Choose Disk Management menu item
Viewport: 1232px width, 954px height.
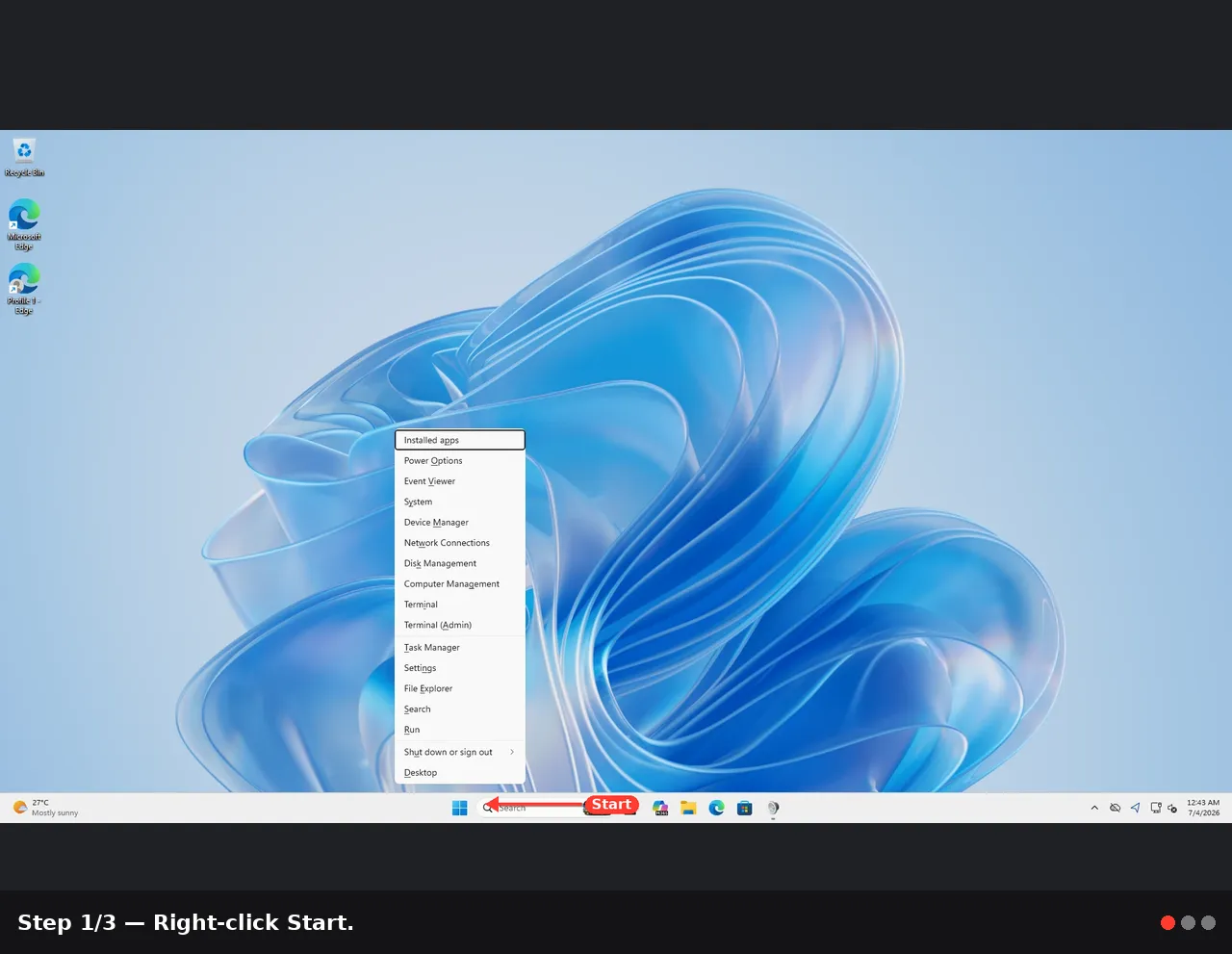tap(460, 563)
